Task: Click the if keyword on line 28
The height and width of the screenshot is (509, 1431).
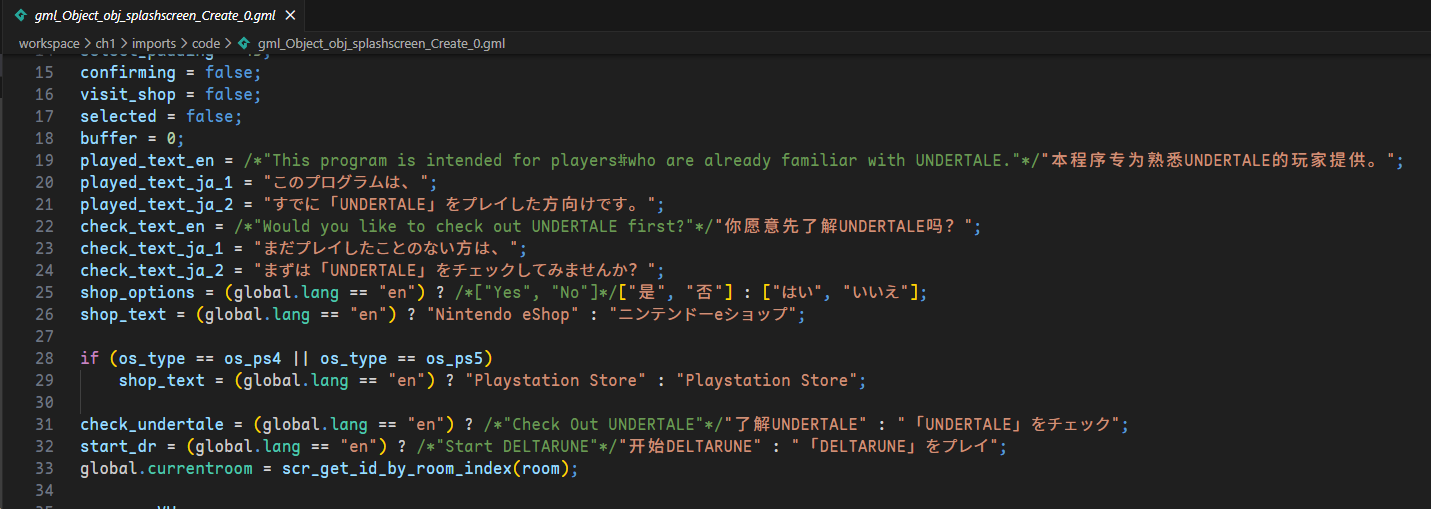Action: coord(89,358)
